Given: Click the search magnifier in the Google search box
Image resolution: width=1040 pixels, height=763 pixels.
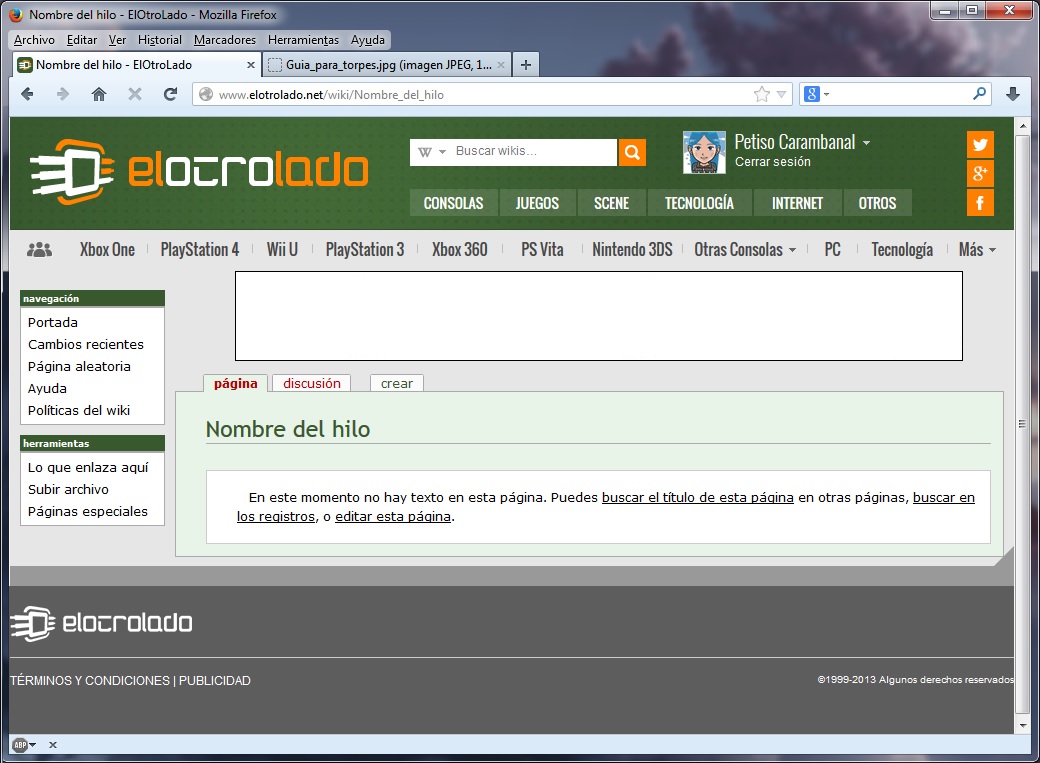Looking at the screenshot, I should [979, 94].
